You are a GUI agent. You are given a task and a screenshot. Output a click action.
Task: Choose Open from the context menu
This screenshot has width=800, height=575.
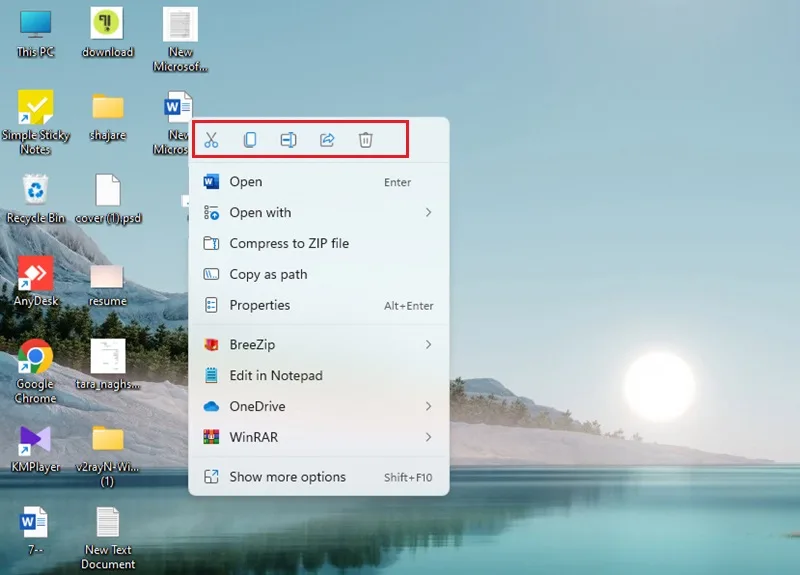319,182
